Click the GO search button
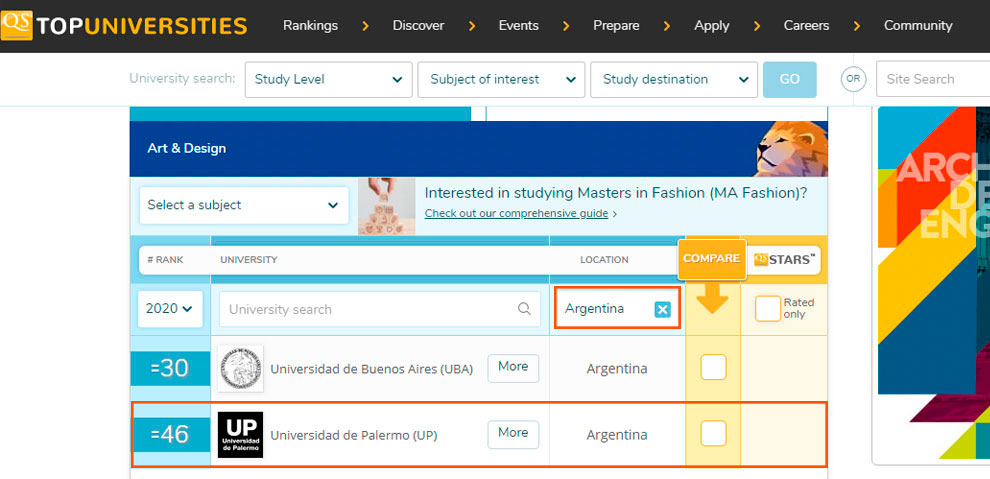Screen dimensions: 990x479 click(x=789, y=80)
